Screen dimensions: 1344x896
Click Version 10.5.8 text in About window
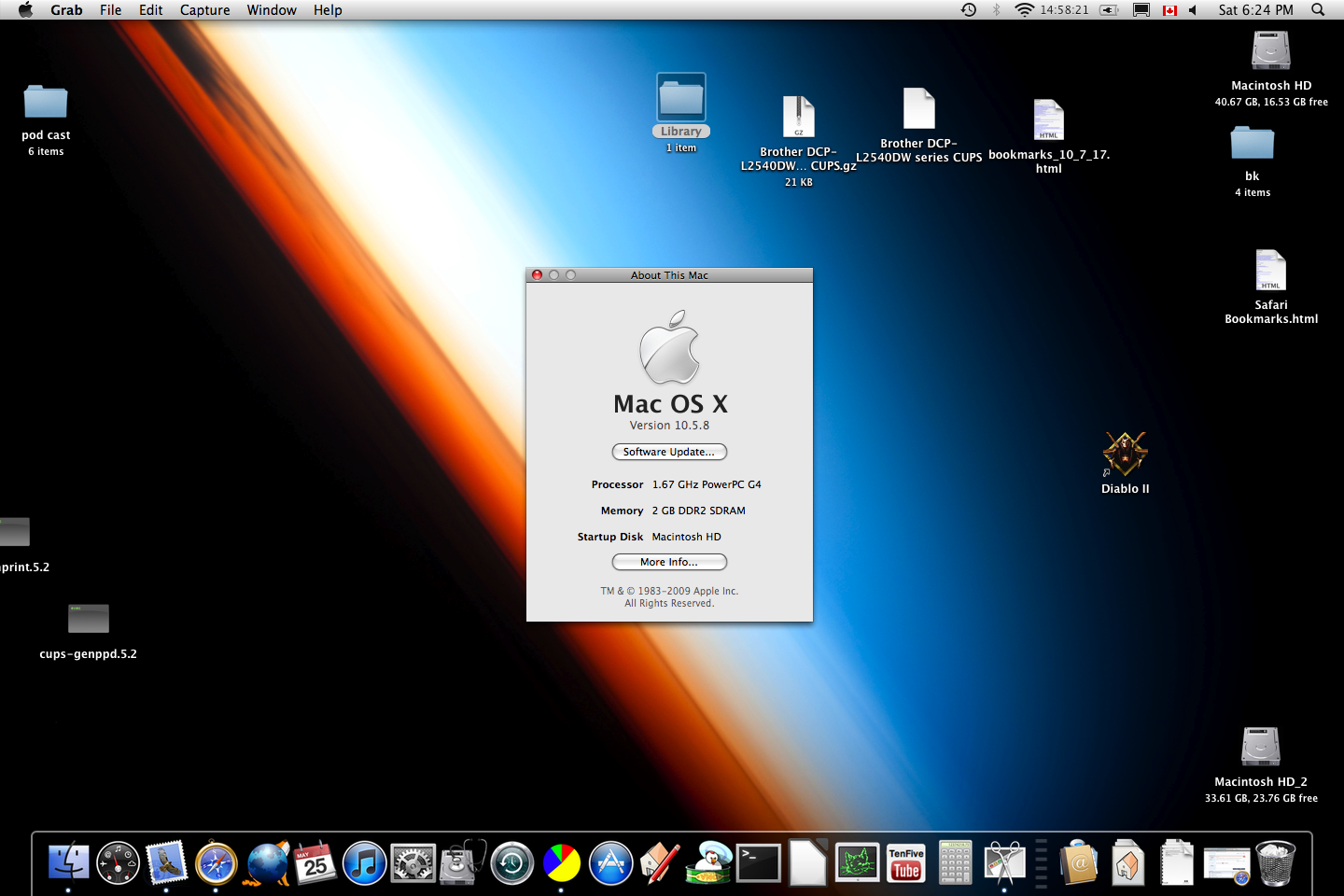[x=669, y=426]
